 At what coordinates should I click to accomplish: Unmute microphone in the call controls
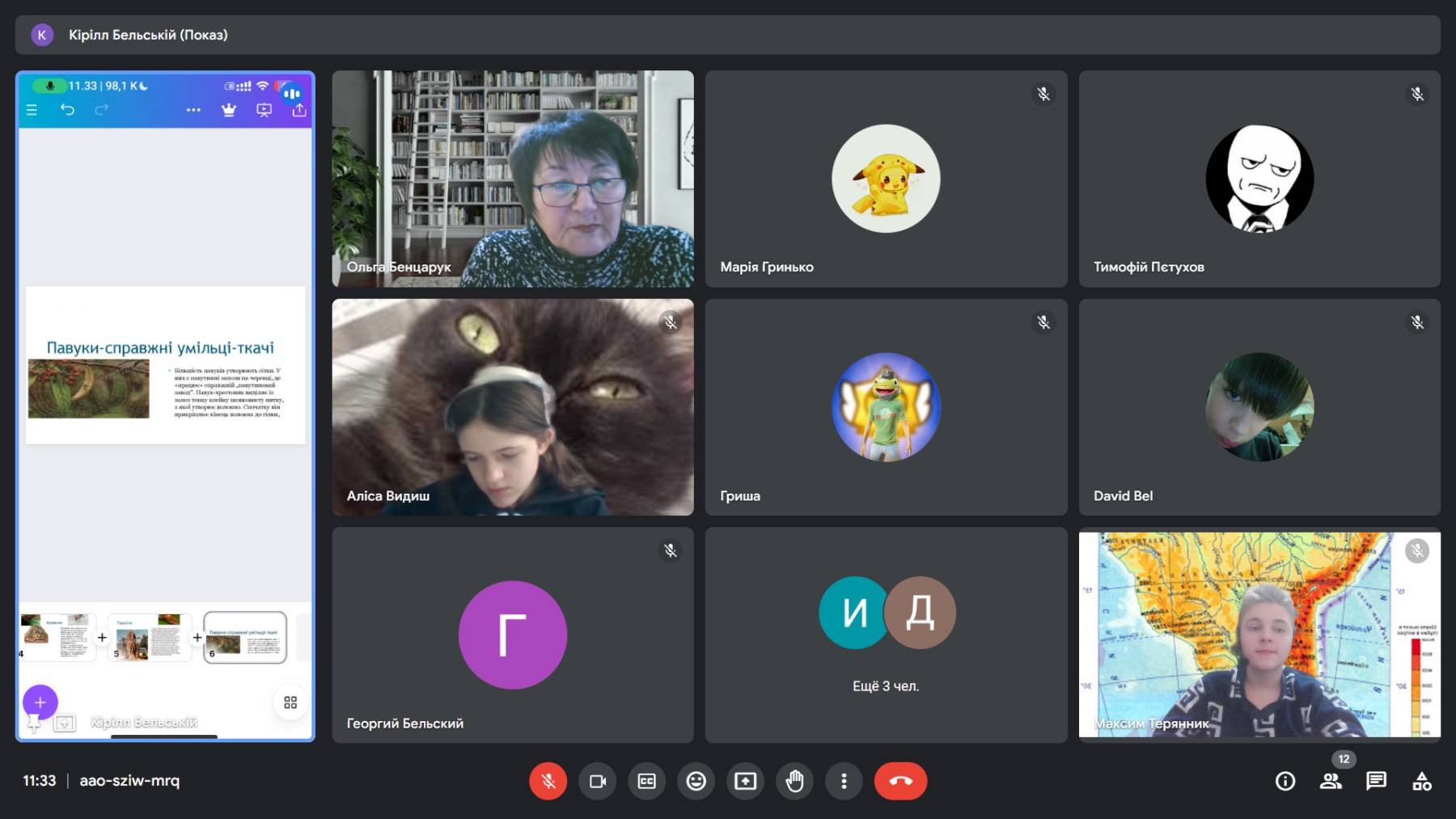point(548,781)
